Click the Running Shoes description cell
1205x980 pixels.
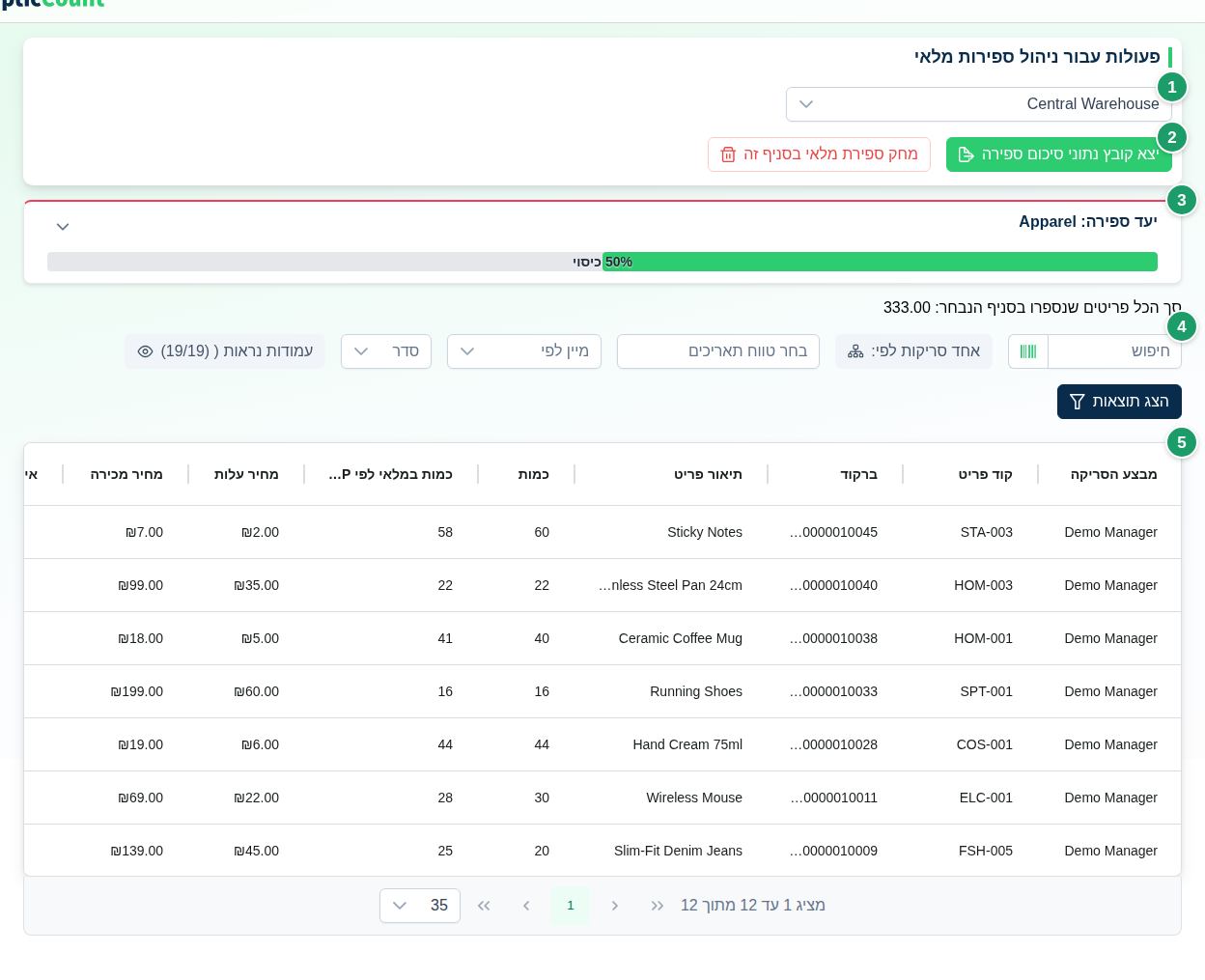[696, 691]
